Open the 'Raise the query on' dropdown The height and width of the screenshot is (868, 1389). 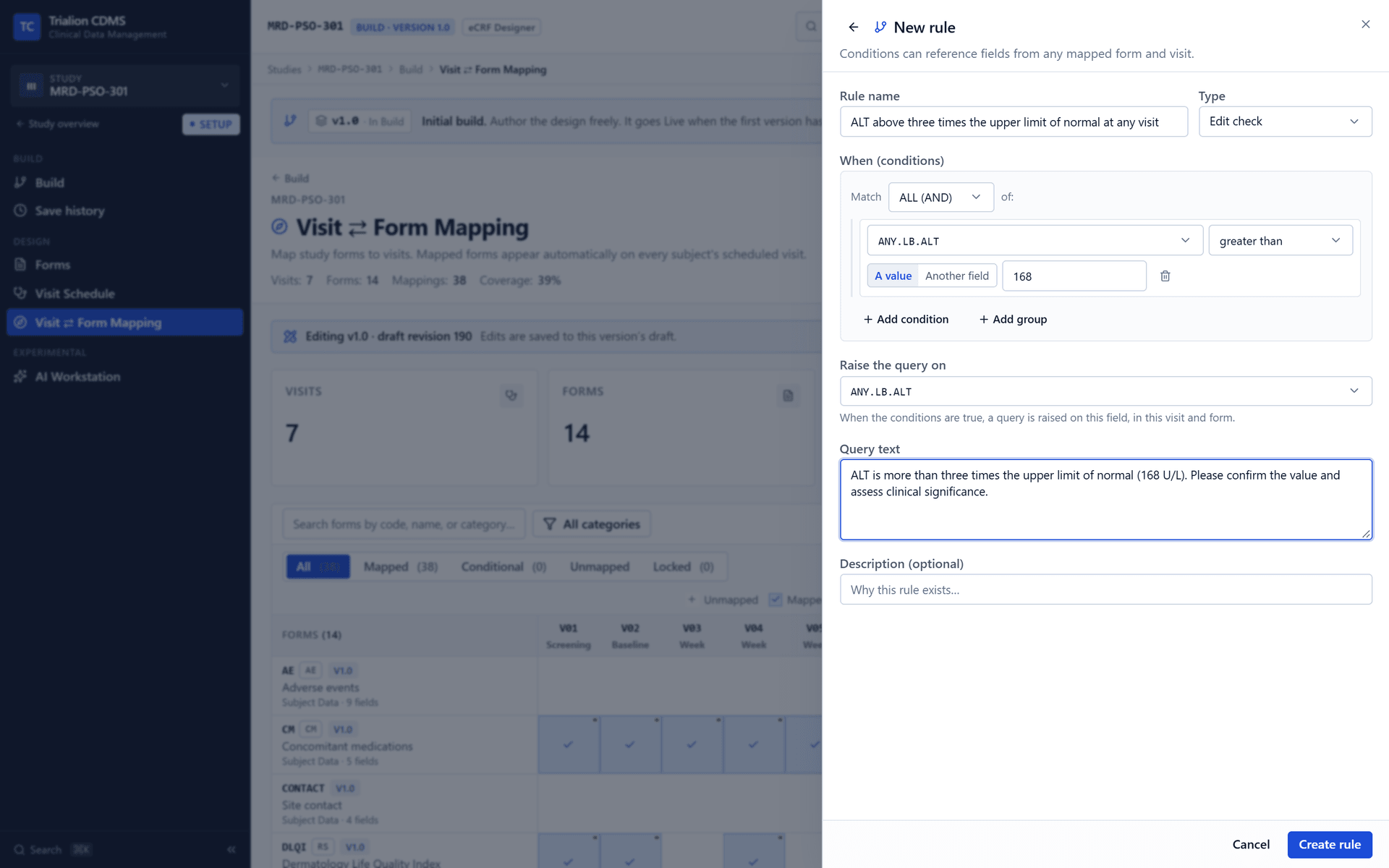pyautogui.click(x=1105, y=391)
